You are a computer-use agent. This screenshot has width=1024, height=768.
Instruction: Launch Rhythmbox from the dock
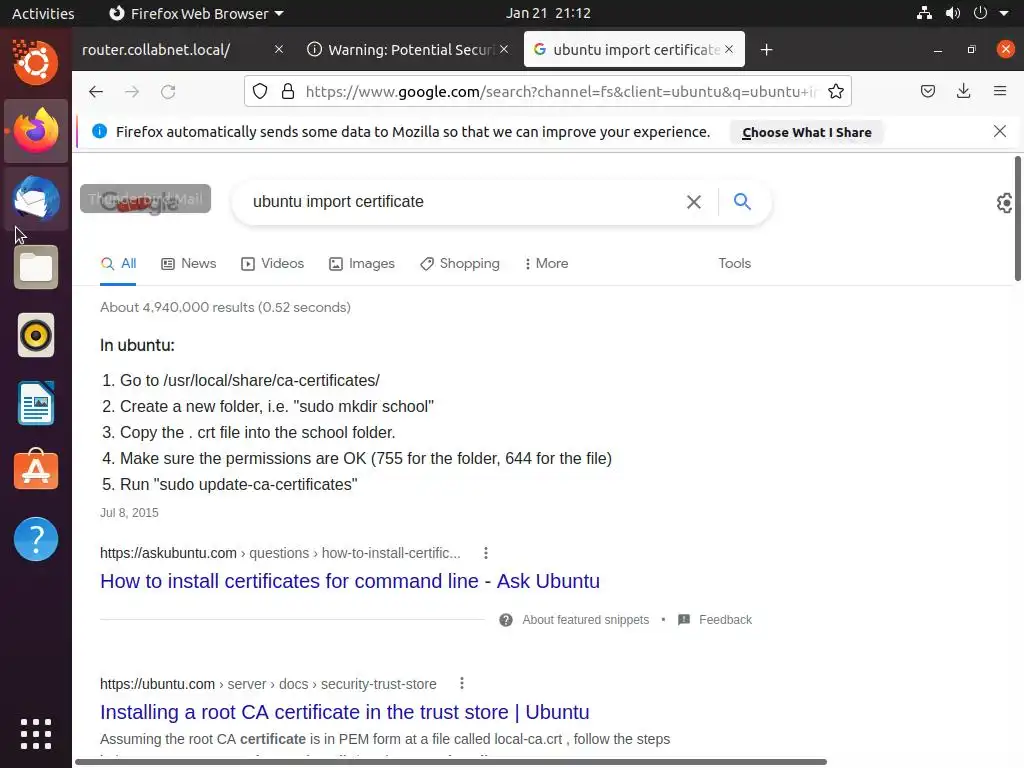tap(36, 336)
